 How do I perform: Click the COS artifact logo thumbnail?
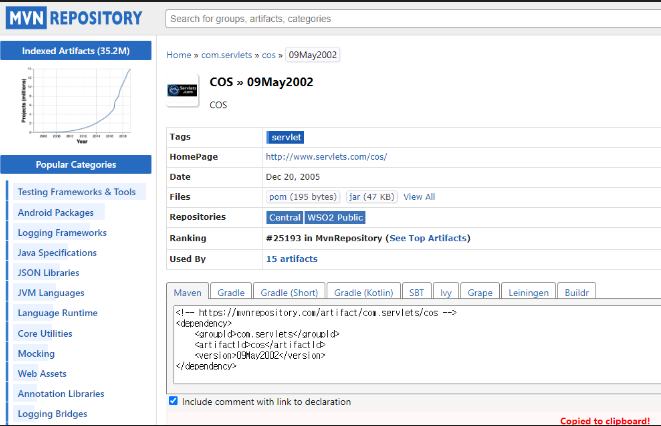182,90
